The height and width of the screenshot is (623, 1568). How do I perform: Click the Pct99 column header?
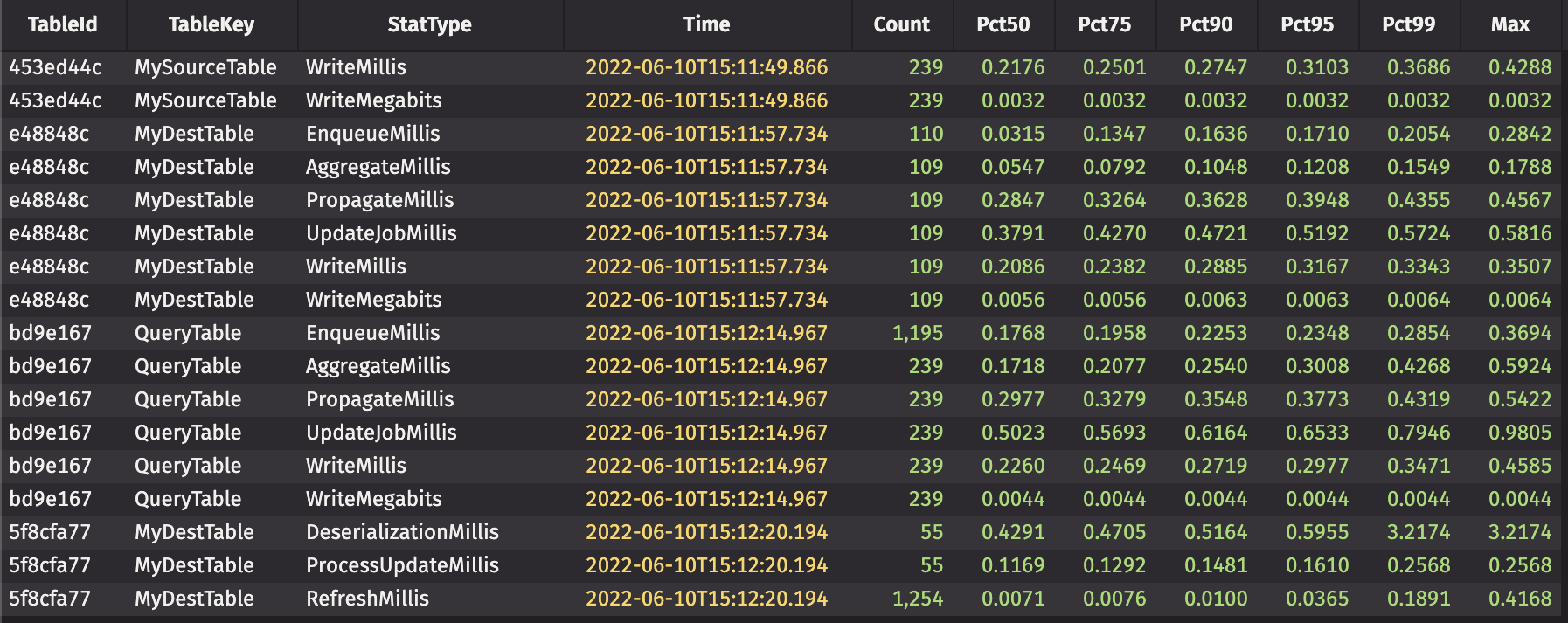tap(1408, 24)
